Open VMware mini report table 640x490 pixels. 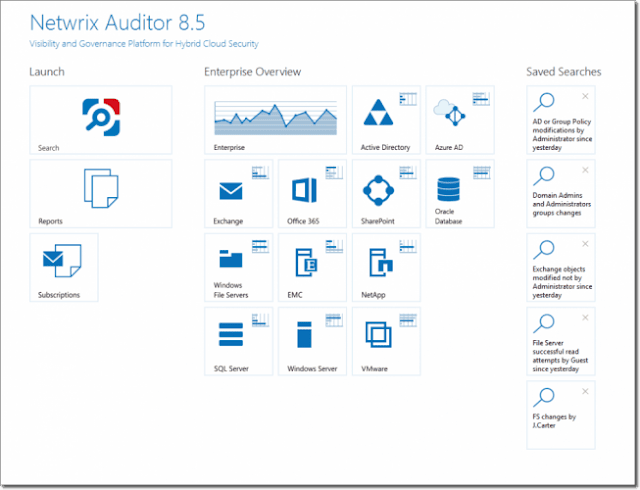point(408,321)
